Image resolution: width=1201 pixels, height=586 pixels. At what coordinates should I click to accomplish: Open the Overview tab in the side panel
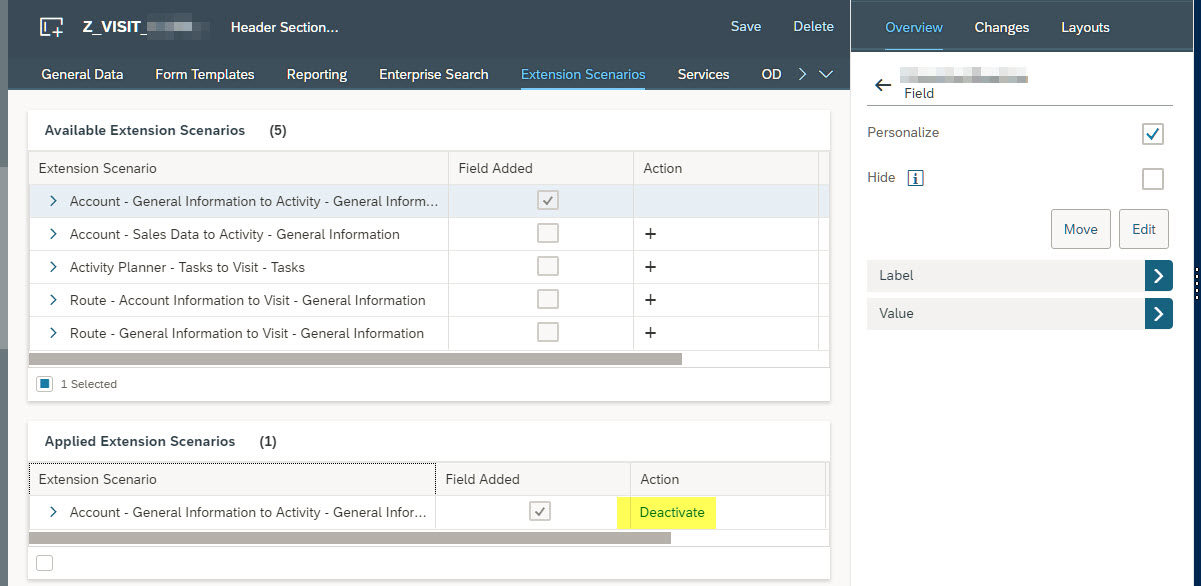pyautogui.click(x=914, y=27)
